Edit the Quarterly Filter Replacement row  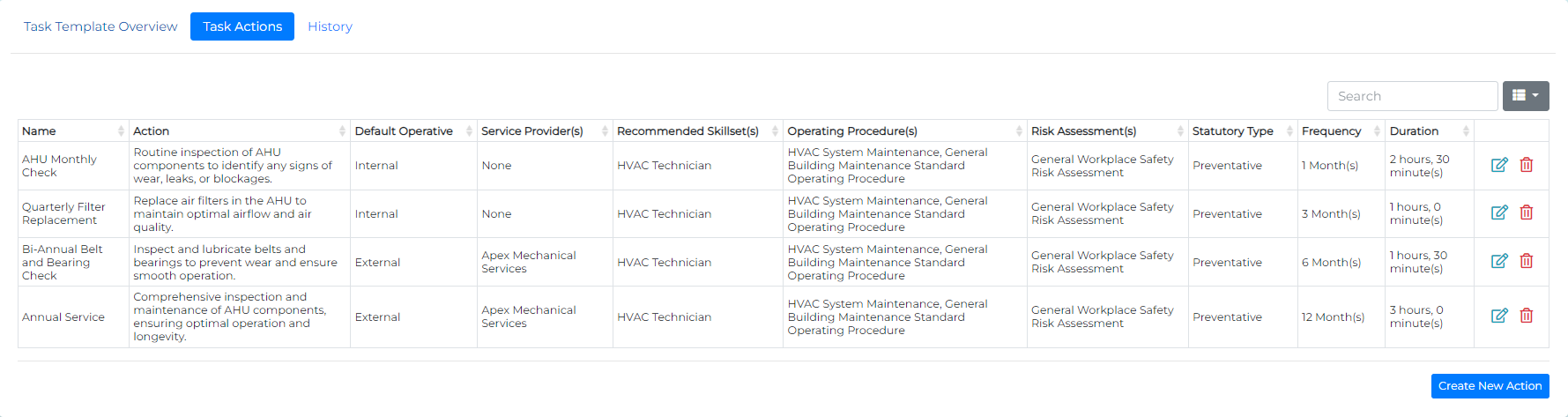tap(1498, 212)
